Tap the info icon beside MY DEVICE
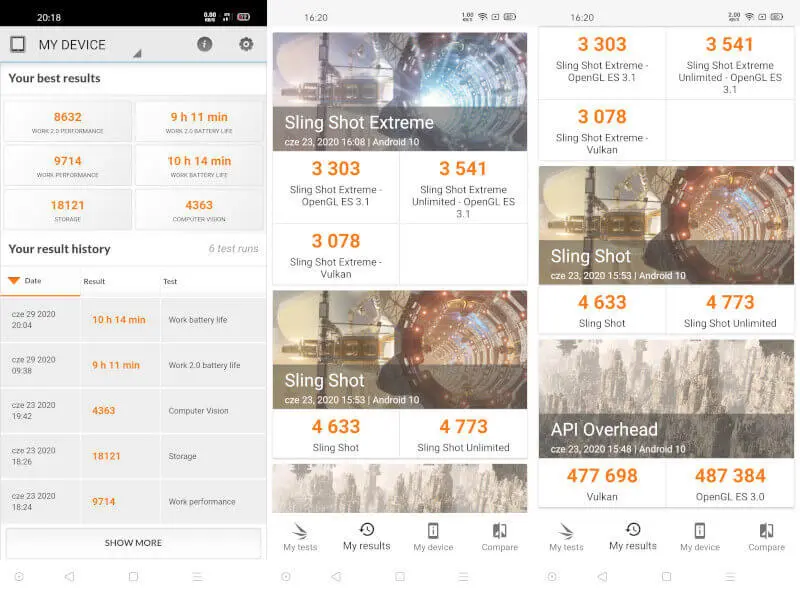The image size is (800, 593). pyautogui.click(x=204, y=44)
